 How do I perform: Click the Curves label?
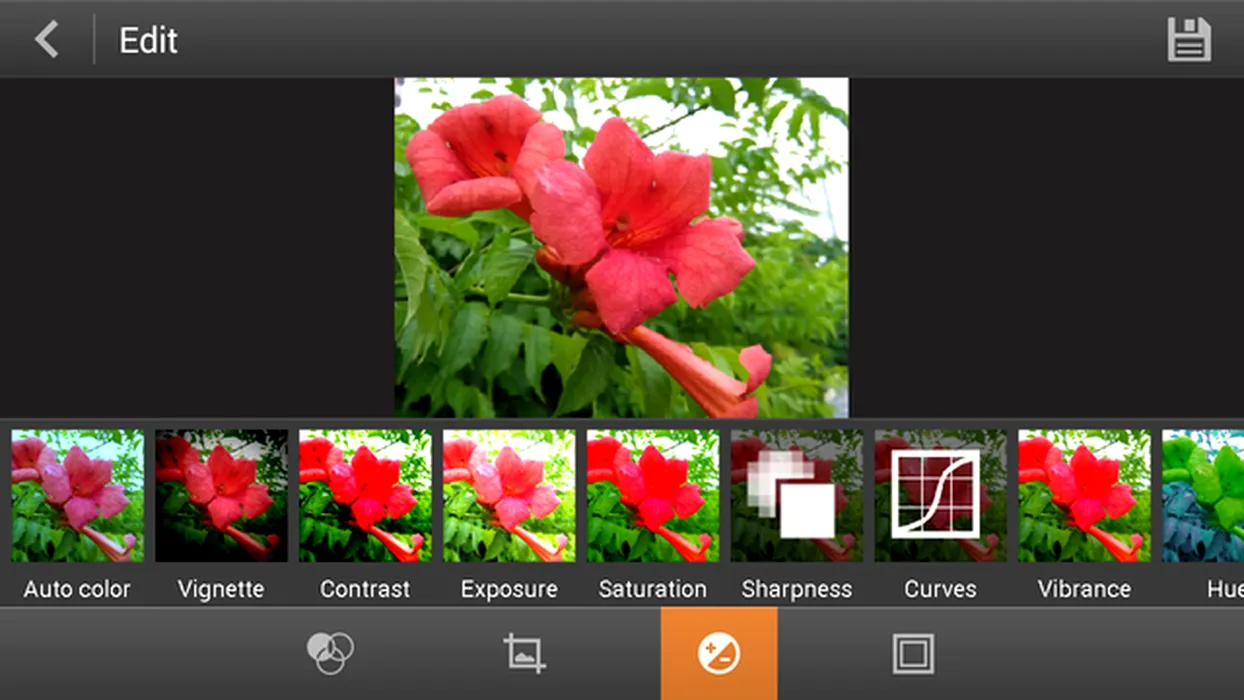pos(941,589)
